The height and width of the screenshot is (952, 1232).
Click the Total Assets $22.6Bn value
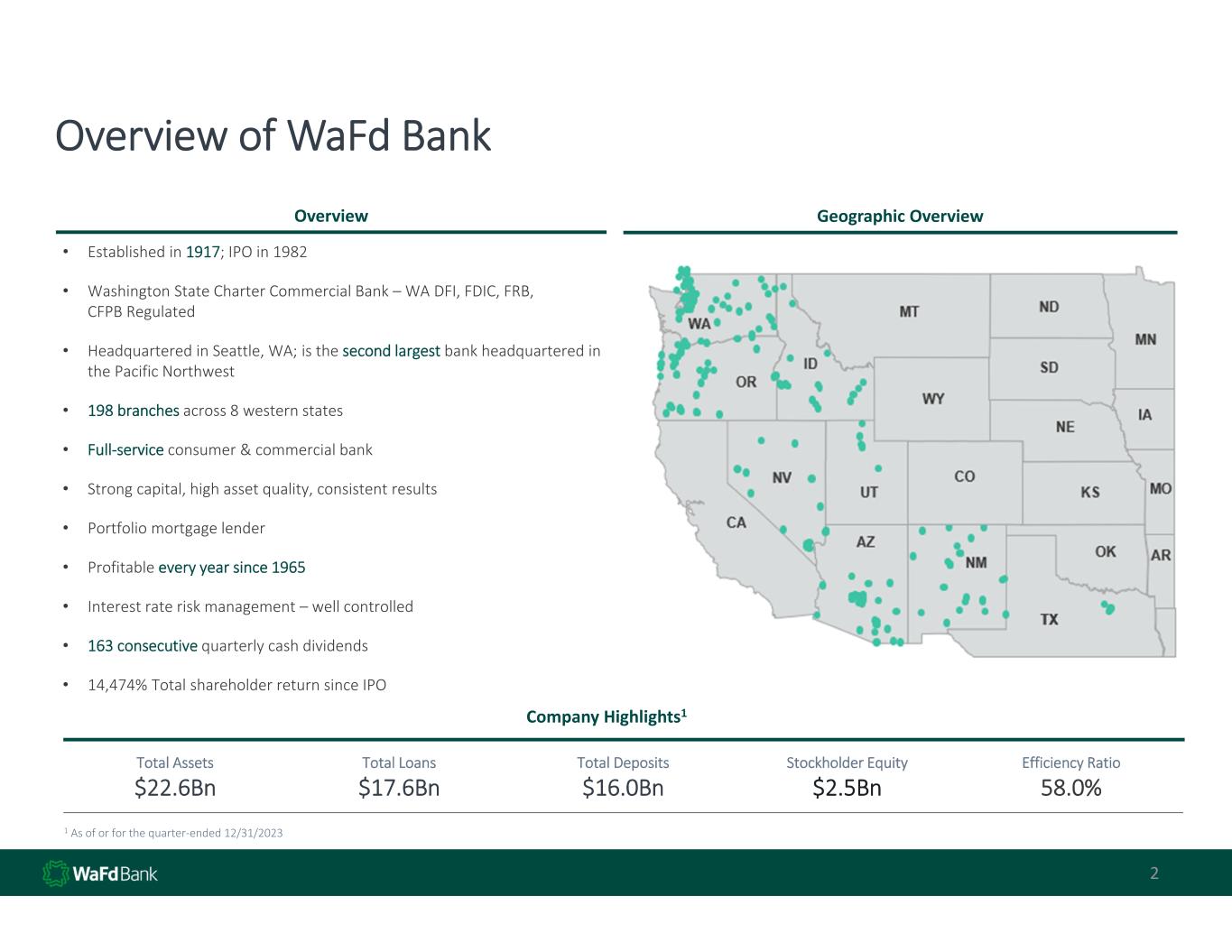[175, 788]
